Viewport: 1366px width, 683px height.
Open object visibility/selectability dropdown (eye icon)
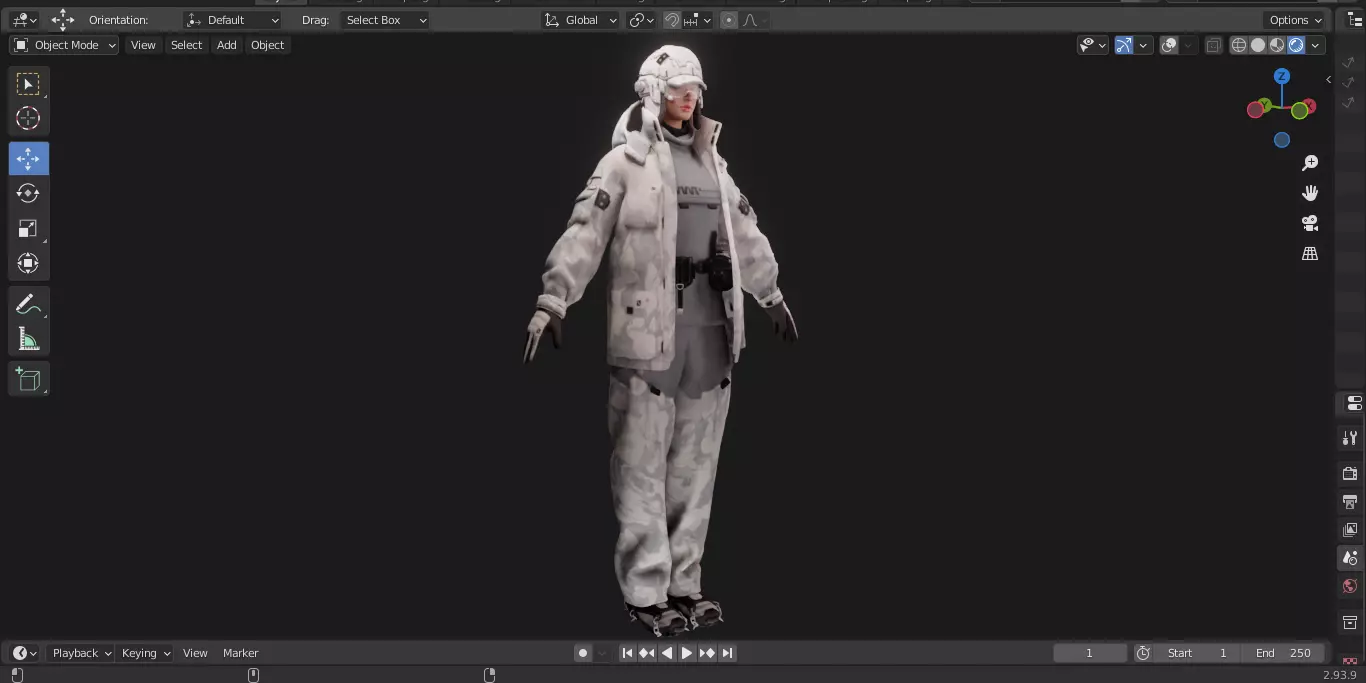tap(1093, 45)
